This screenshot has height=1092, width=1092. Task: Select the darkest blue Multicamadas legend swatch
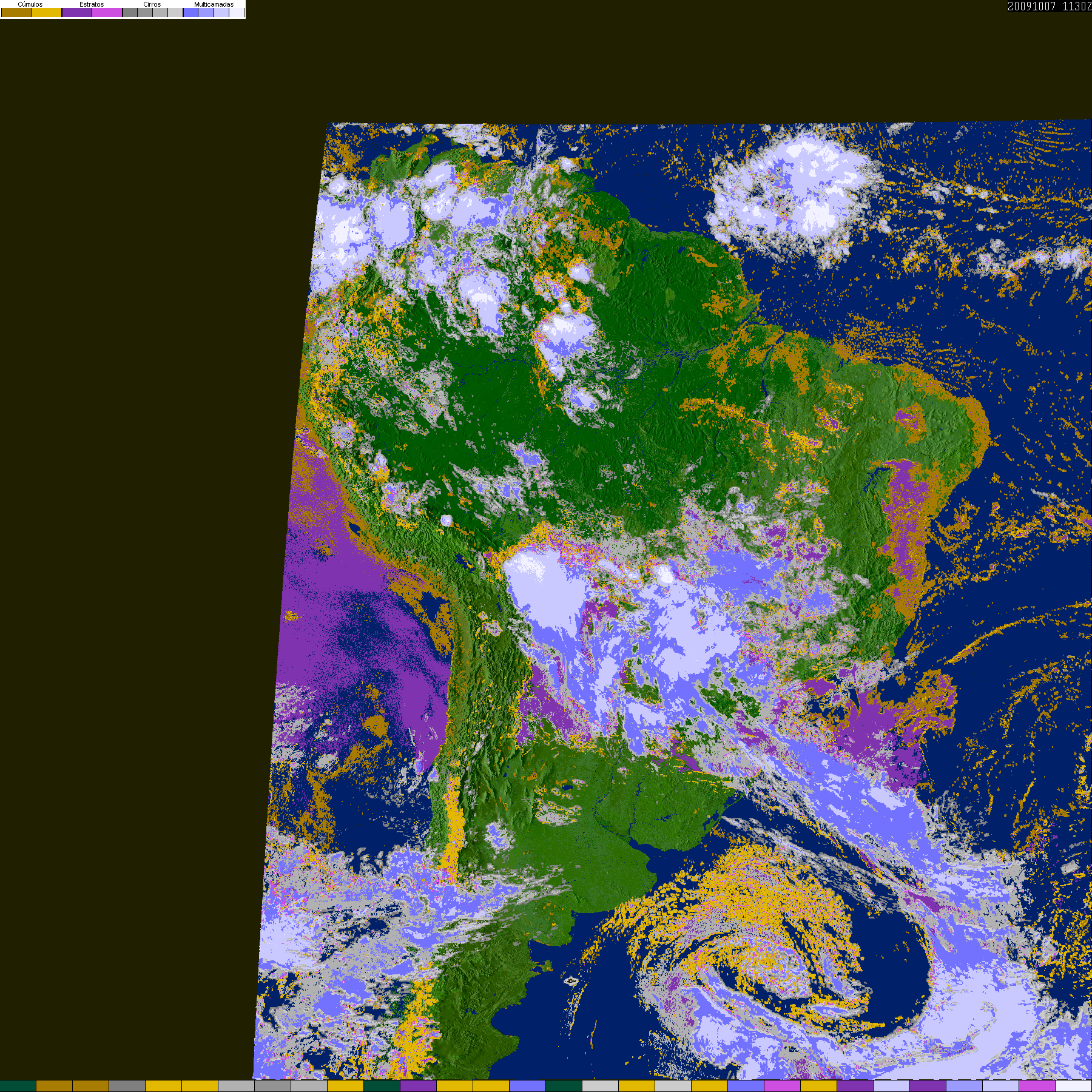[x=190, y=12]
